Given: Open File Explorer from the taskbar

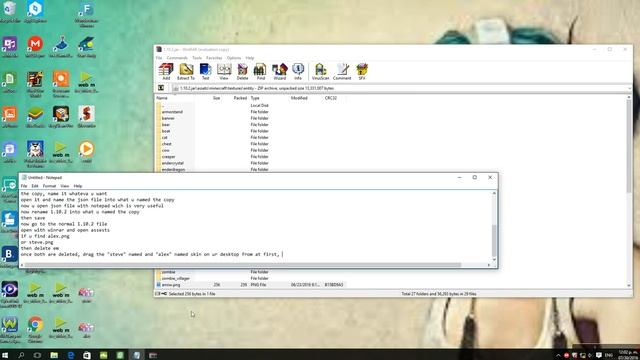Looking at the screenshot, I should tap(54, 355).
